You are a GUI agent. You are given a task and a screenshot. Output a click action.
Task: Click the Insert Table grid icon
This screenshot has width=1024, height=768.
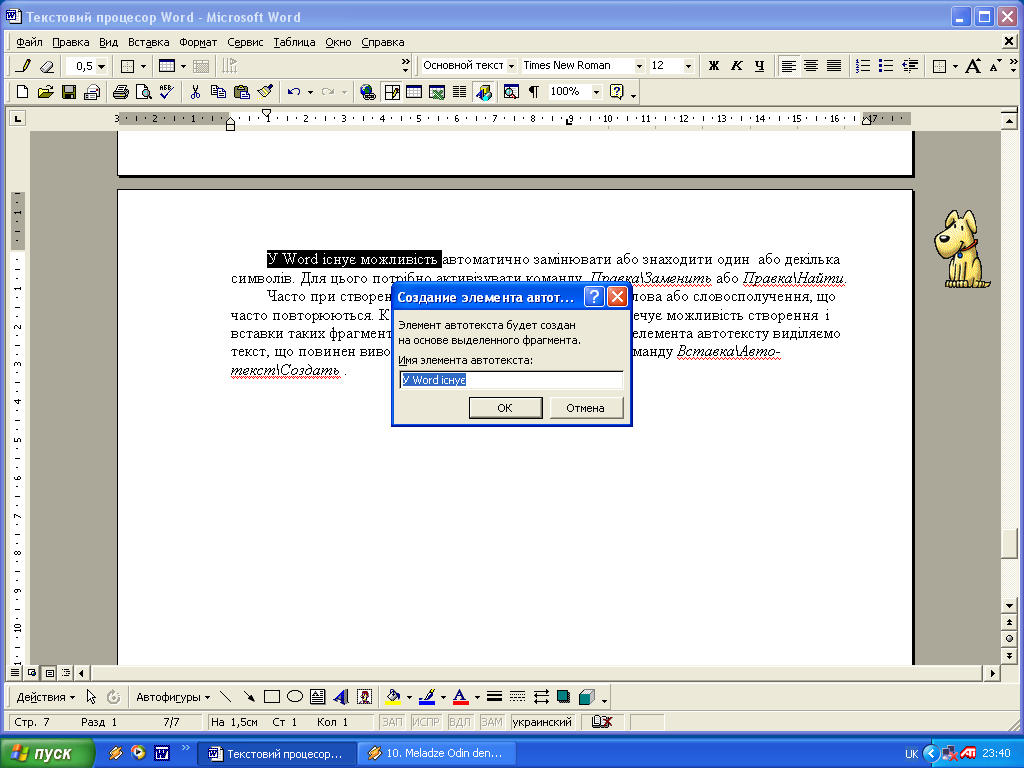click(414, 92)
